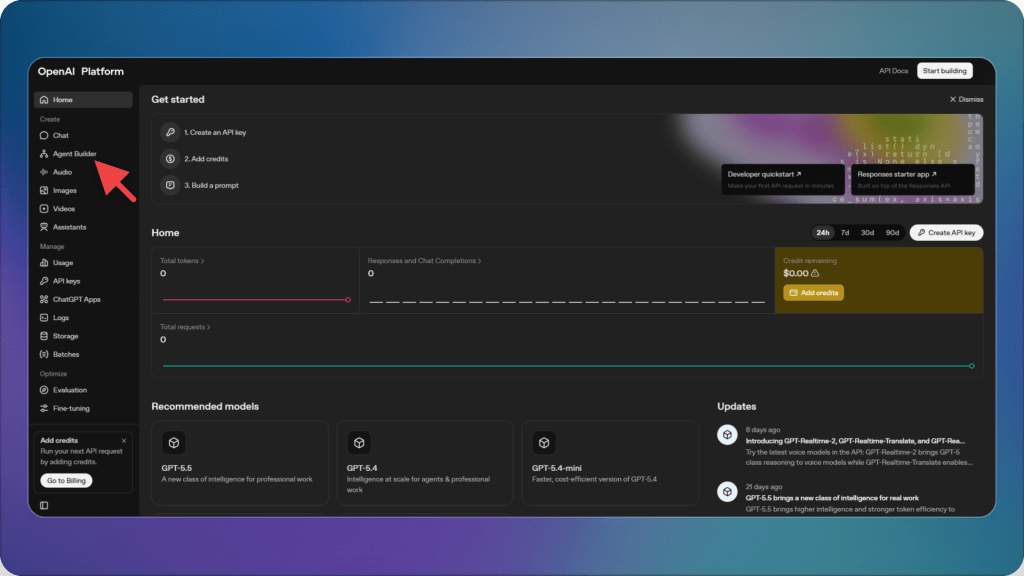Viewport: 1024px width, 576px height.
Task: Open the GPT-5.5 brings a new class update
Action: [x=832, y=498]
